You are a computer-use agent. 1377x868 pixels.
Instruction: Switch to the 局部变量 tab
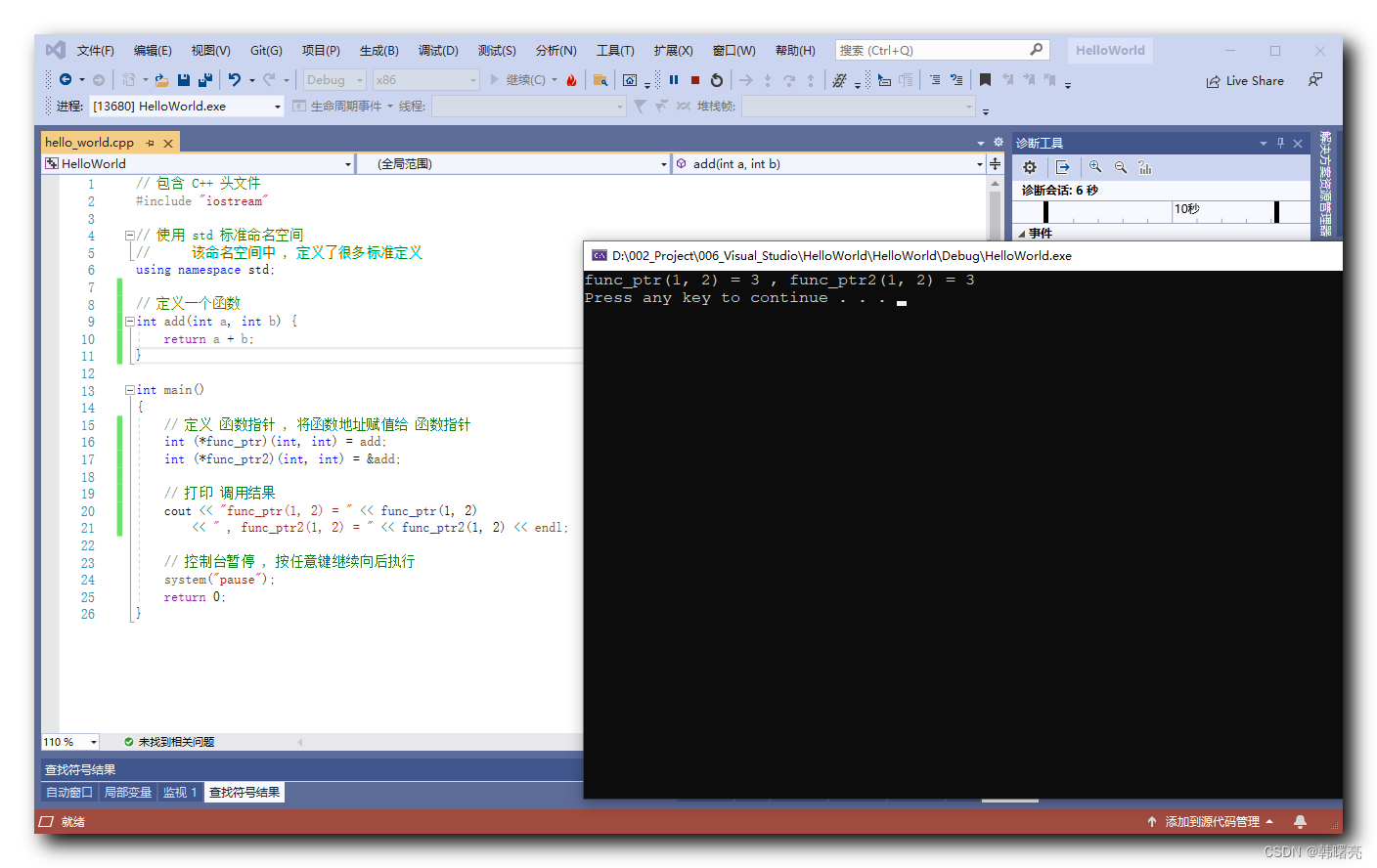click(128, 793)
